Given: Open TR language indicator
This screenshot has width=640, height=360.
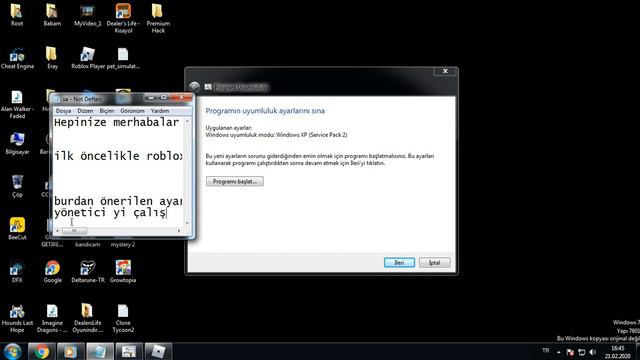Looking at the screenshot, I should pos(546,351).
